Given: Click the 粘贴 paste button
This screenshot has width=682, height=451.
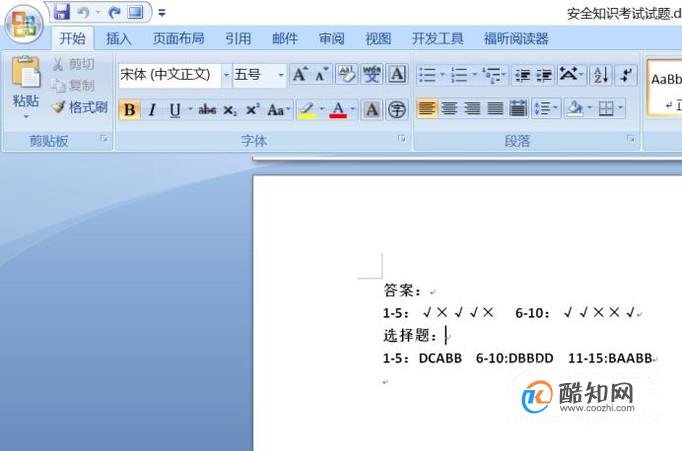Looking at the screenshot, I should pyautogui.click(x=26, y=86).
